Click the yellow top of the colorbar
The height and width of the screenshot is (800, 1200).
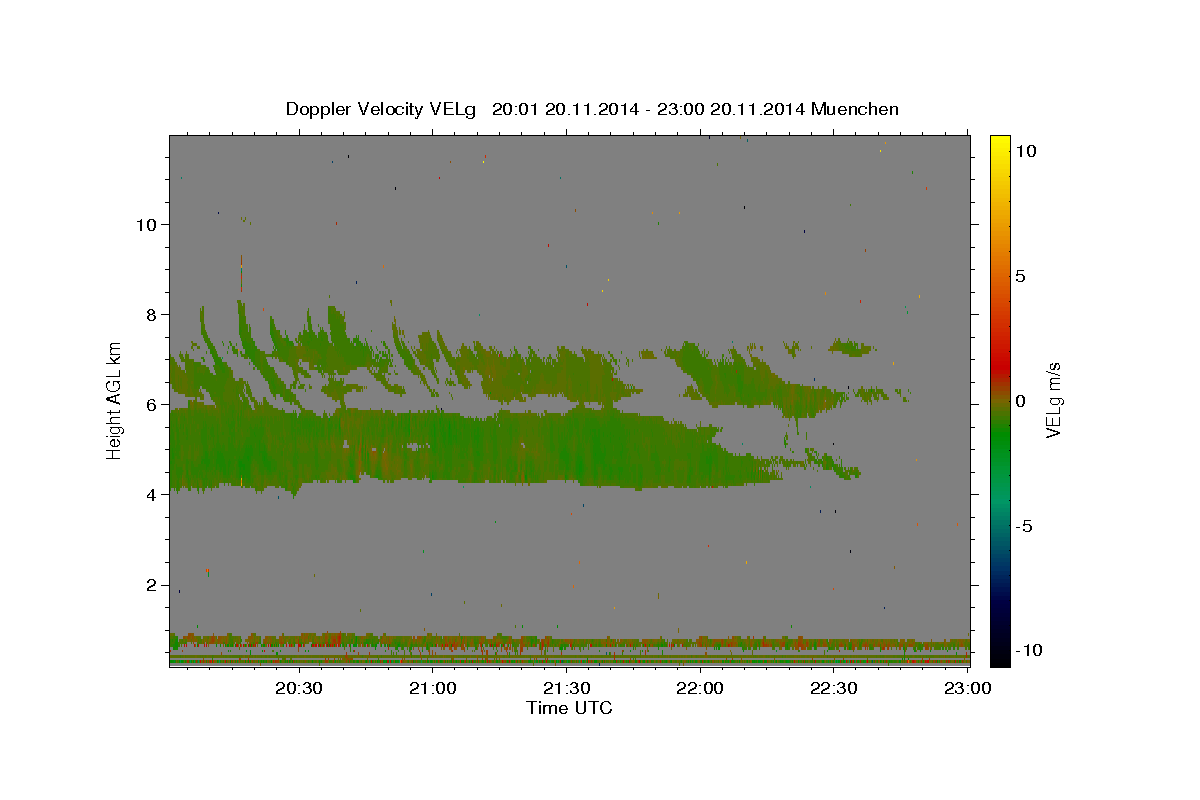999,145
